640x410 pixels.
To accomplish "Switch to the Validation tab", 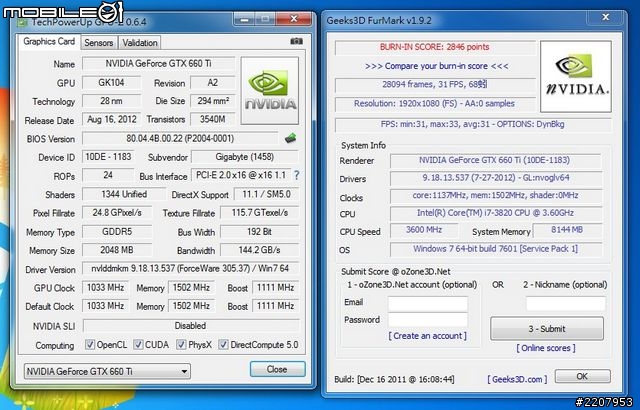I will [x=140, y=43].
